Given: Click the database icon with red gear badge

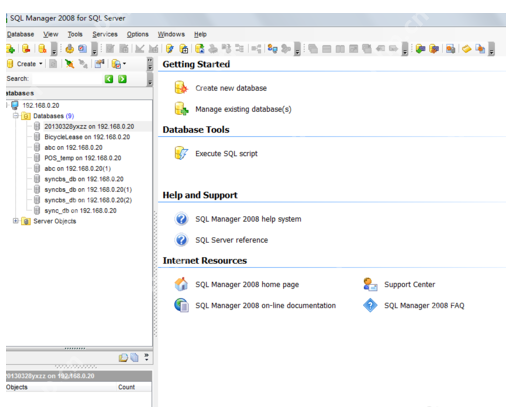Looking at the screenshot, I should [42, 49].
